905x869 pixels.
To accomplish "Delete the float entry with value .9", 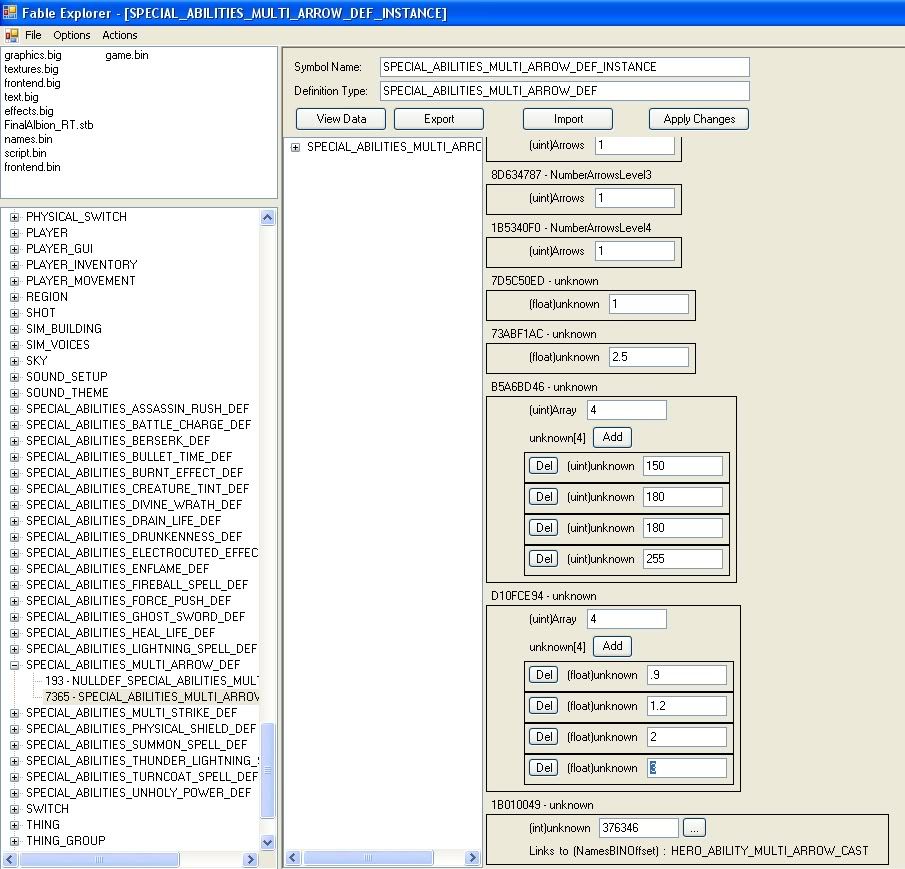I will click(x=544, y=675).
